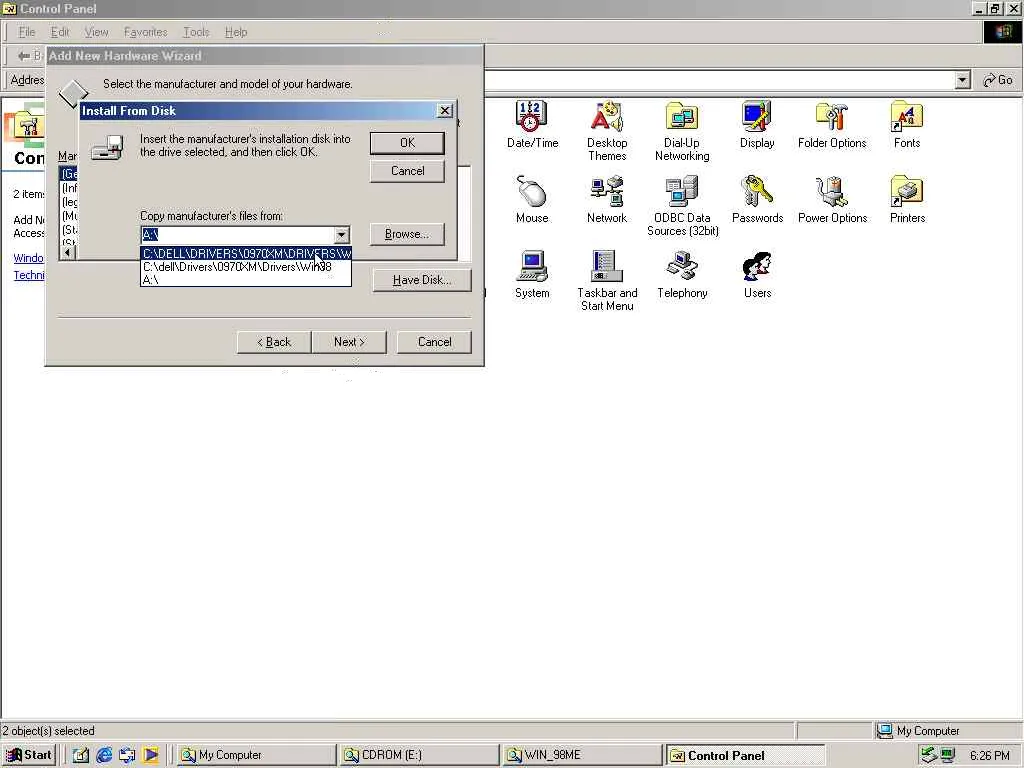Viewport: 1024px width, 768px height.
Task: Click the Start button
Action: click(29, 755)
